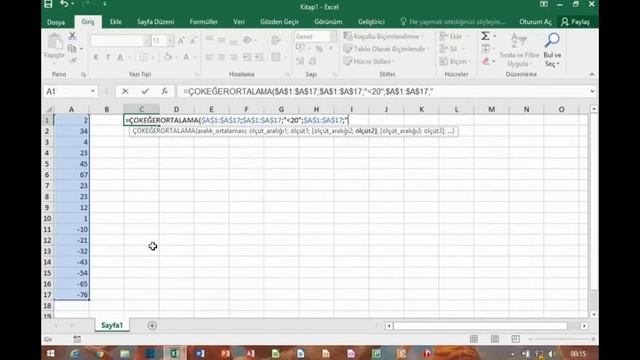Click the Select All corner triangle of the grid
640x360 pixels.
click(x=49, y=109)
